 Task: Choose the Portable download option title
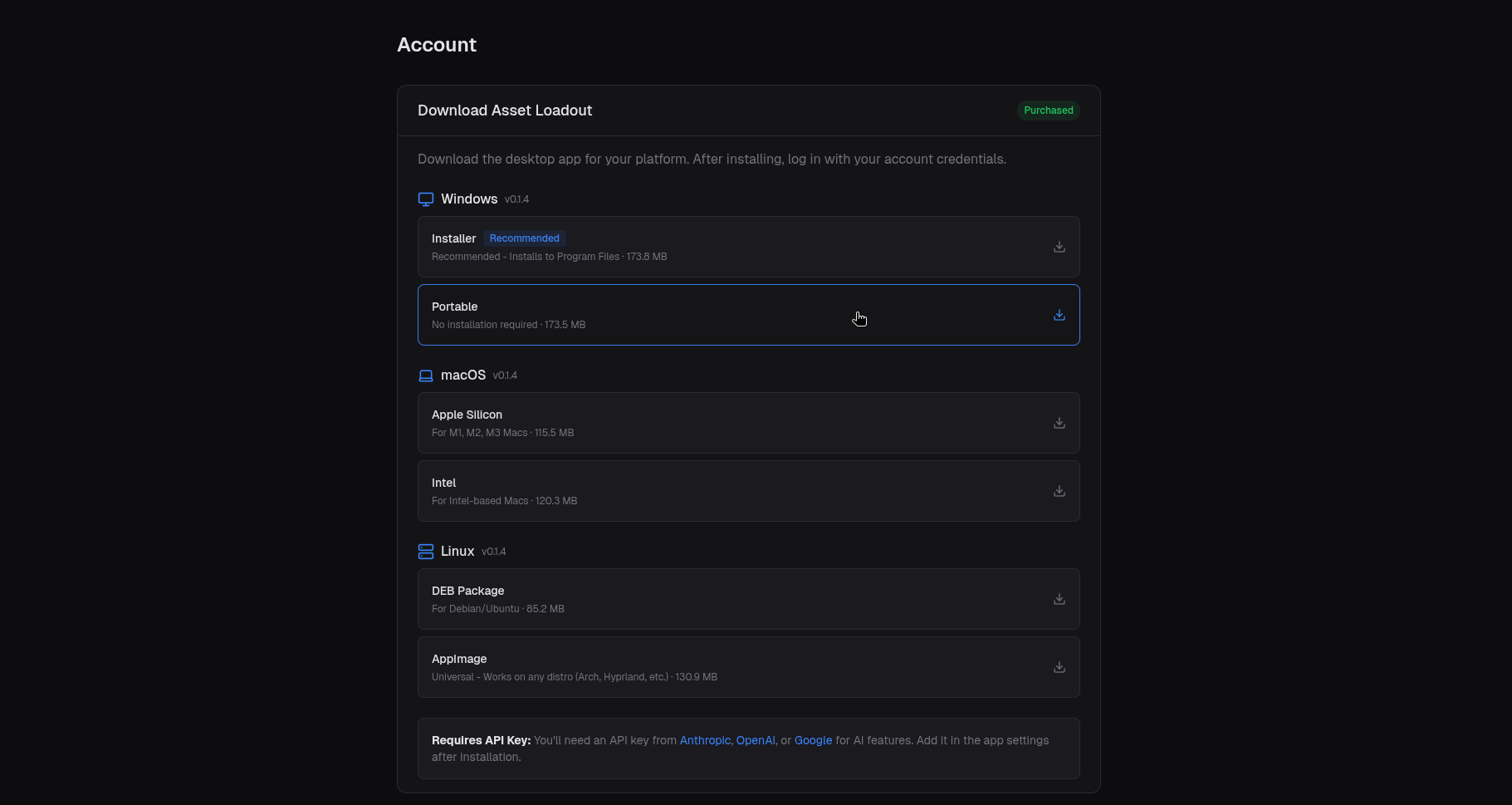[454, 307]
